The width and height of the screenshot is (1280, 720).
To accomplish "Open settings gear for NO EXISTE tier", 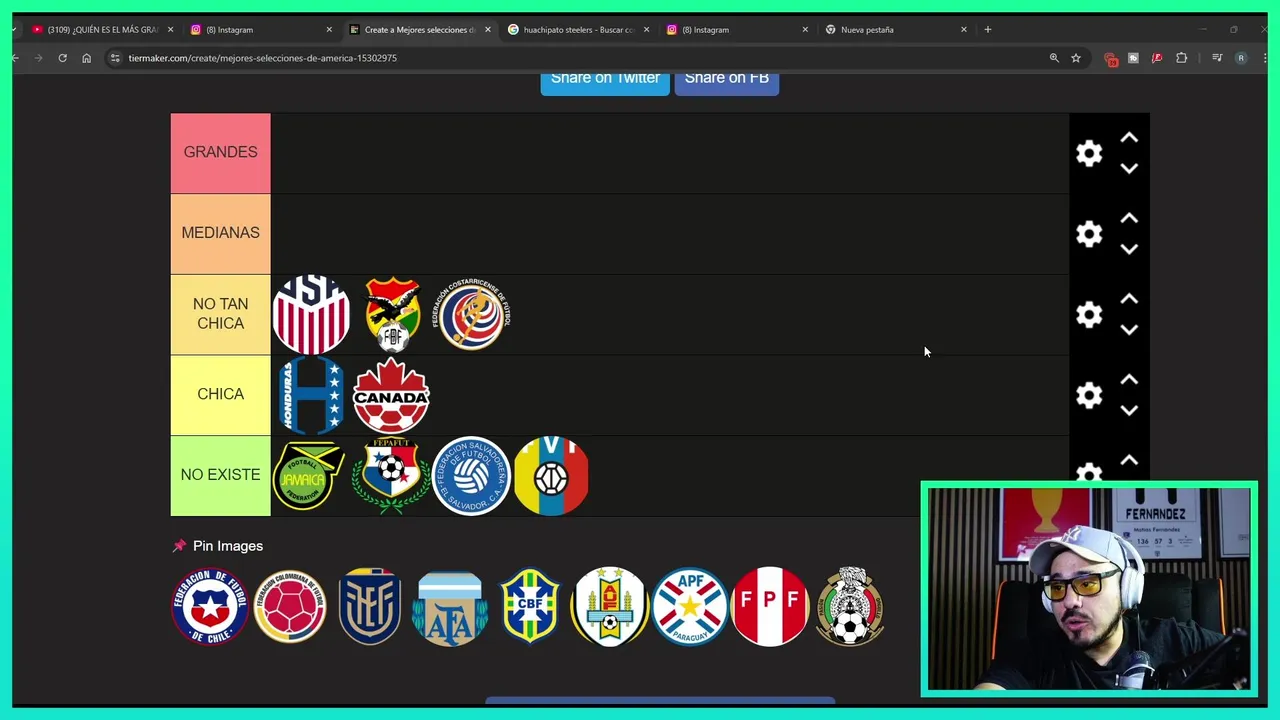I will click(x=1089, y=473).
